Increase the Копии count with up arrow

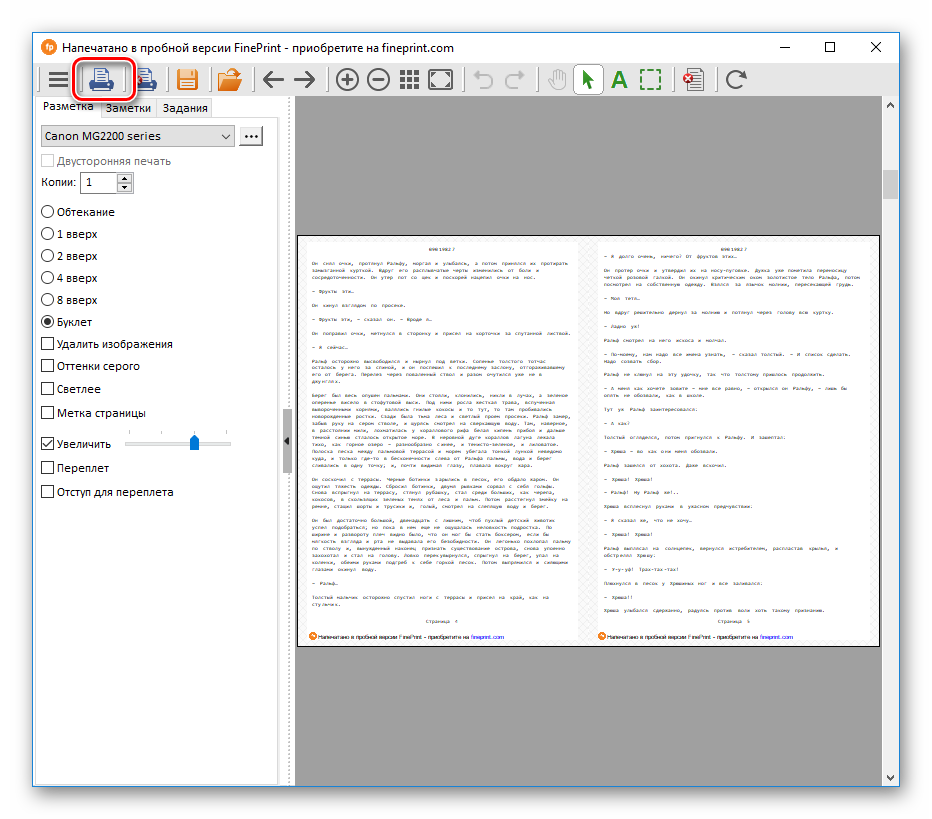(124, 178)
